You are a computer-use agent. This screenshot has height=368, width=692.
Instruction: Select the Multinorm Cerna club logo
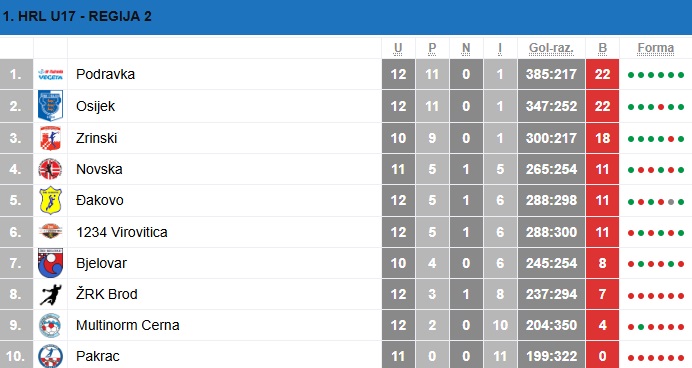50,325
